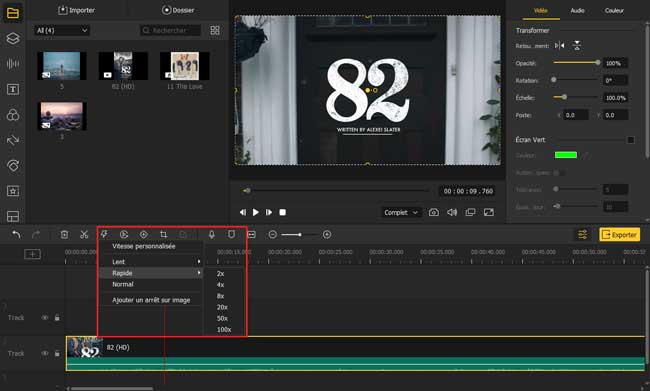The width and height of the screenshot is (650, 391).
Task: Lock the track containing 82 (HD)
Action: click(57, 353)
